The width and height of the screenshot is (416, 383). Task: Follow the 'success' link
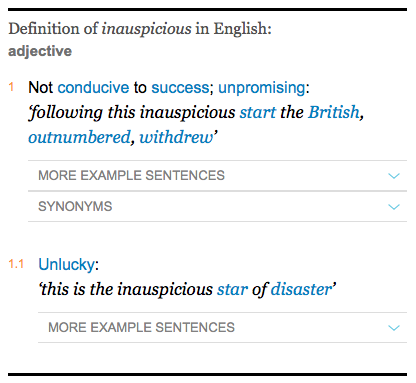[180, 88]
